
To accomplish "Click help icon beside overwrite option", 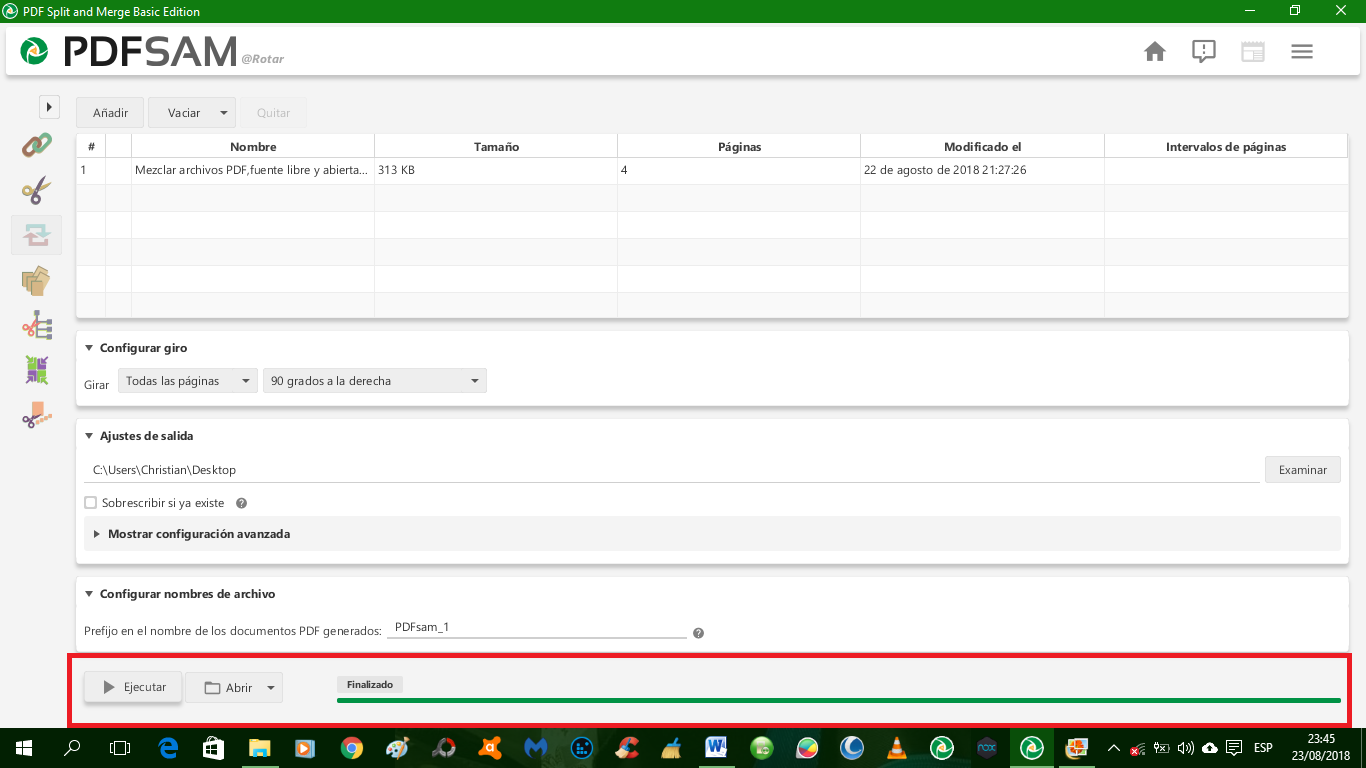I will [x=241, y=503].
